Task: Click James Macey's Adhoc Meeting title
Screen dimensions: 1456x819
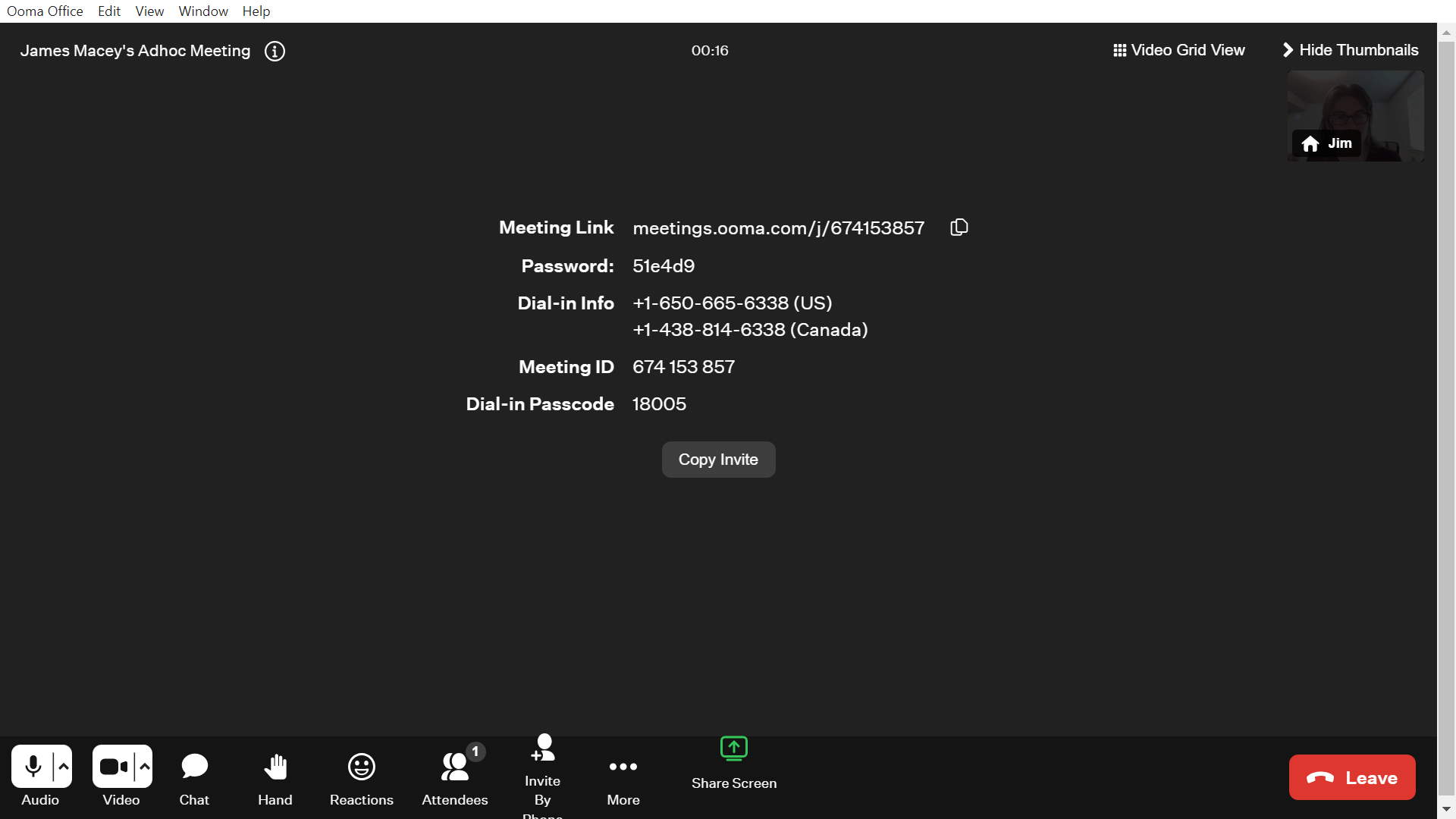Action: pyautogui.click(x=135, y=51)
